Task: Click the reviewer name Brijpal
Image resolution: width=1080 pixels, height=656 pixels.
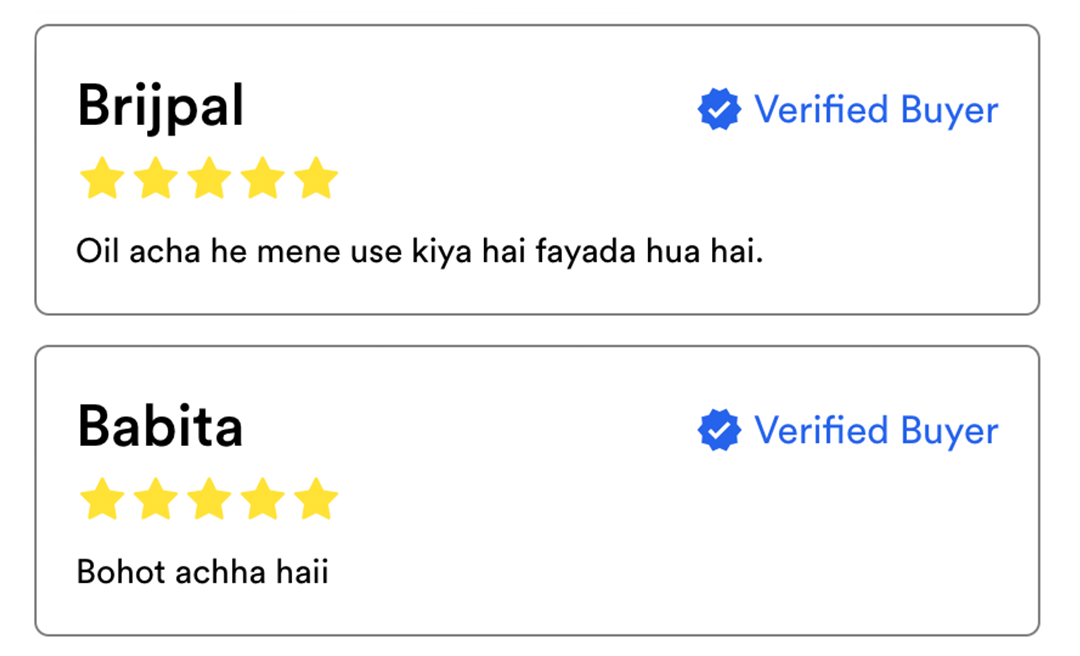Action: tap(160, 106)
